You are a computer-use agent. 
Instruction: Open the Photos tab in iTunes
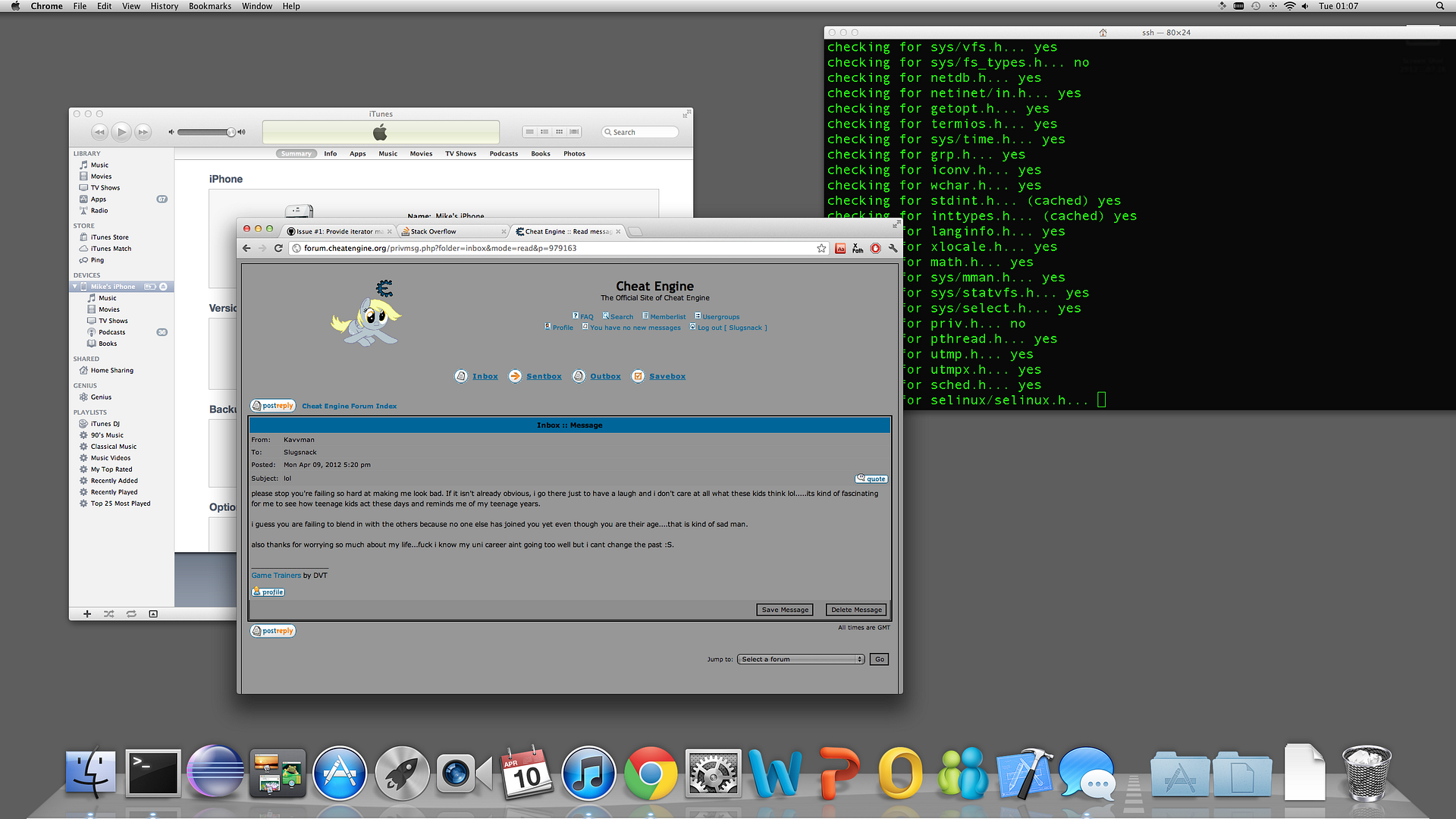pos(574,154)
